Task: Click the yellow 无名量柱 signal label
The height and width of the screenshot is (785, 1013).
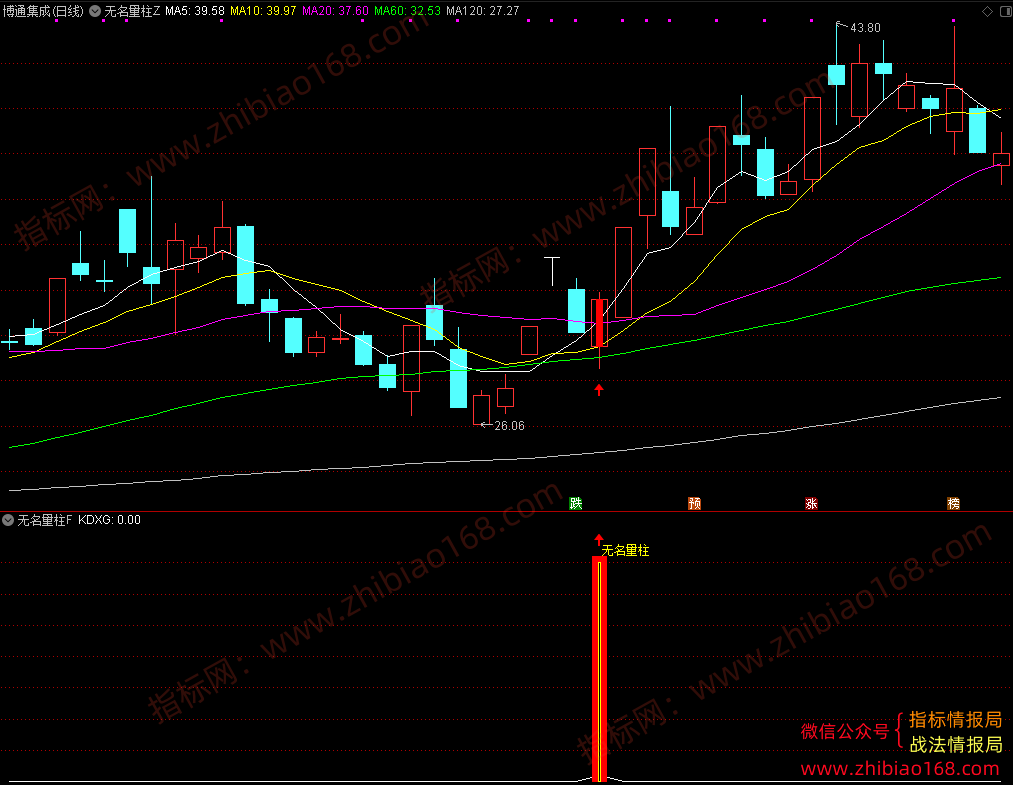Action: [x=625, y=550]
